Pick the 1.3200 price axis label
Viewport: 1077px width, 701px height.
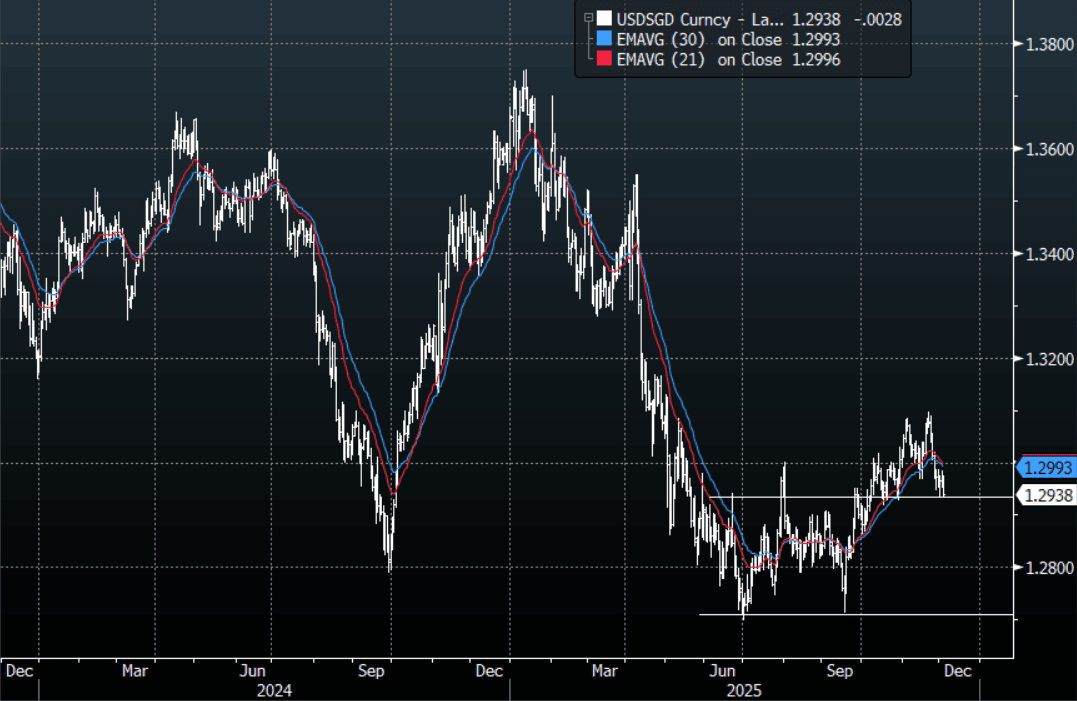(1043, 359)
